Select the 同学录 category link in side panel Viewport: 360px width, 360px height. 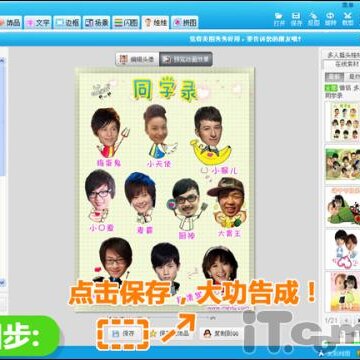tap(334, 95)
